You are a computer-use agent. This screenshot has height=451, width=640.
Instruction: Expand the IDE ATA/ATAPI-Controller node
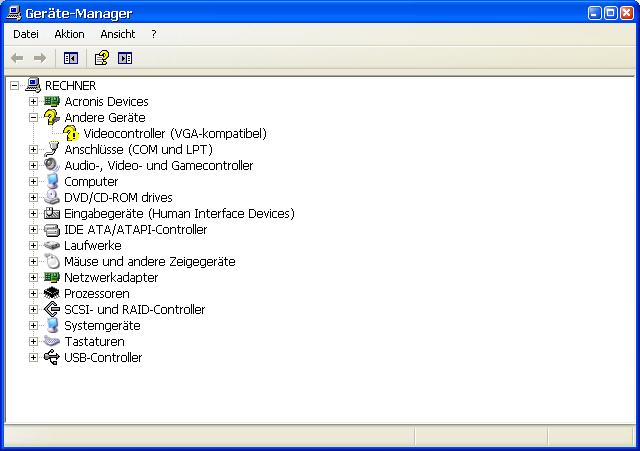click(33, 229)
